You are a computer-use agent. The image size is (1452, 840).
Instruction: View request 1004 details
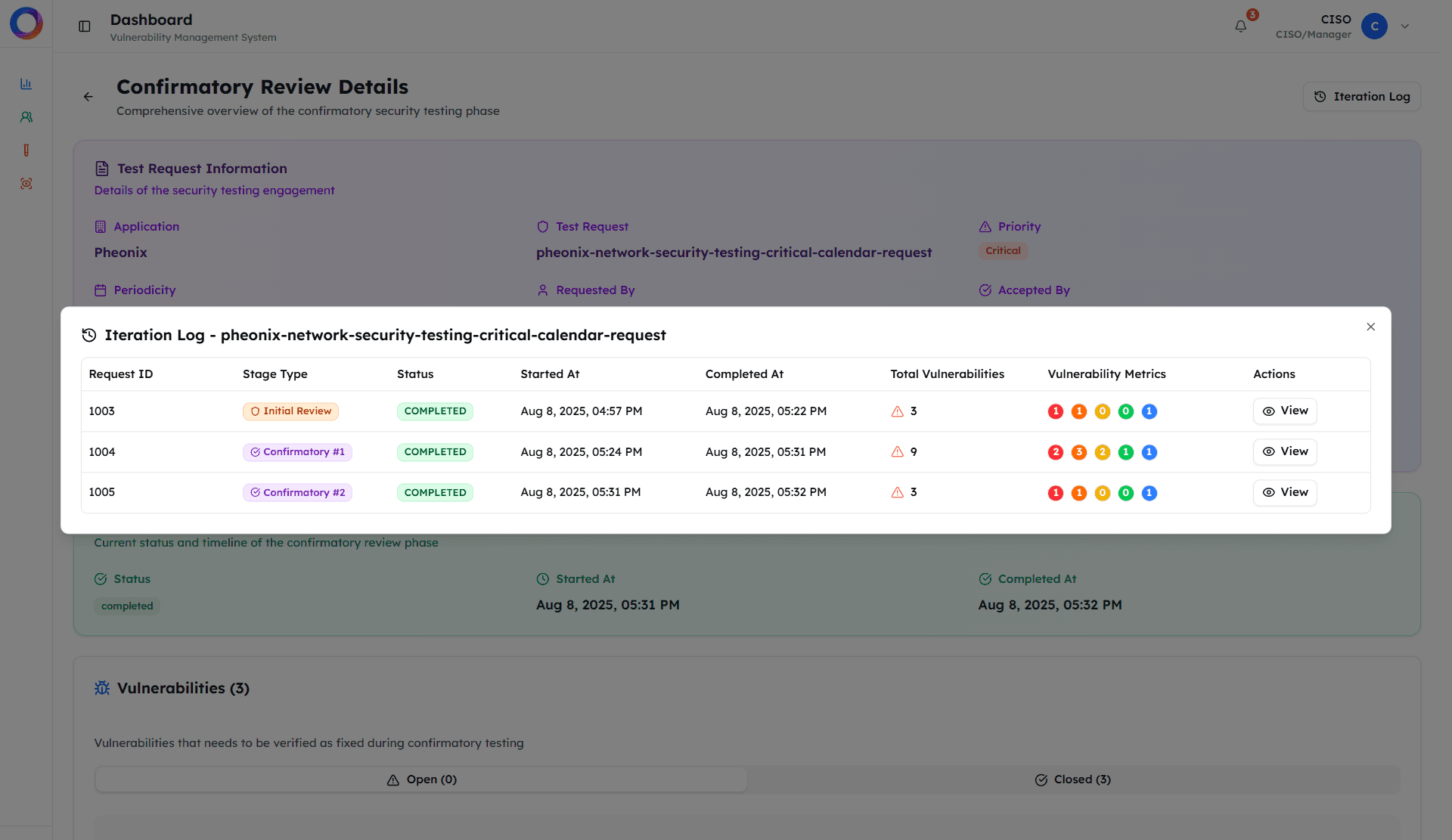tap(1285, 451)
